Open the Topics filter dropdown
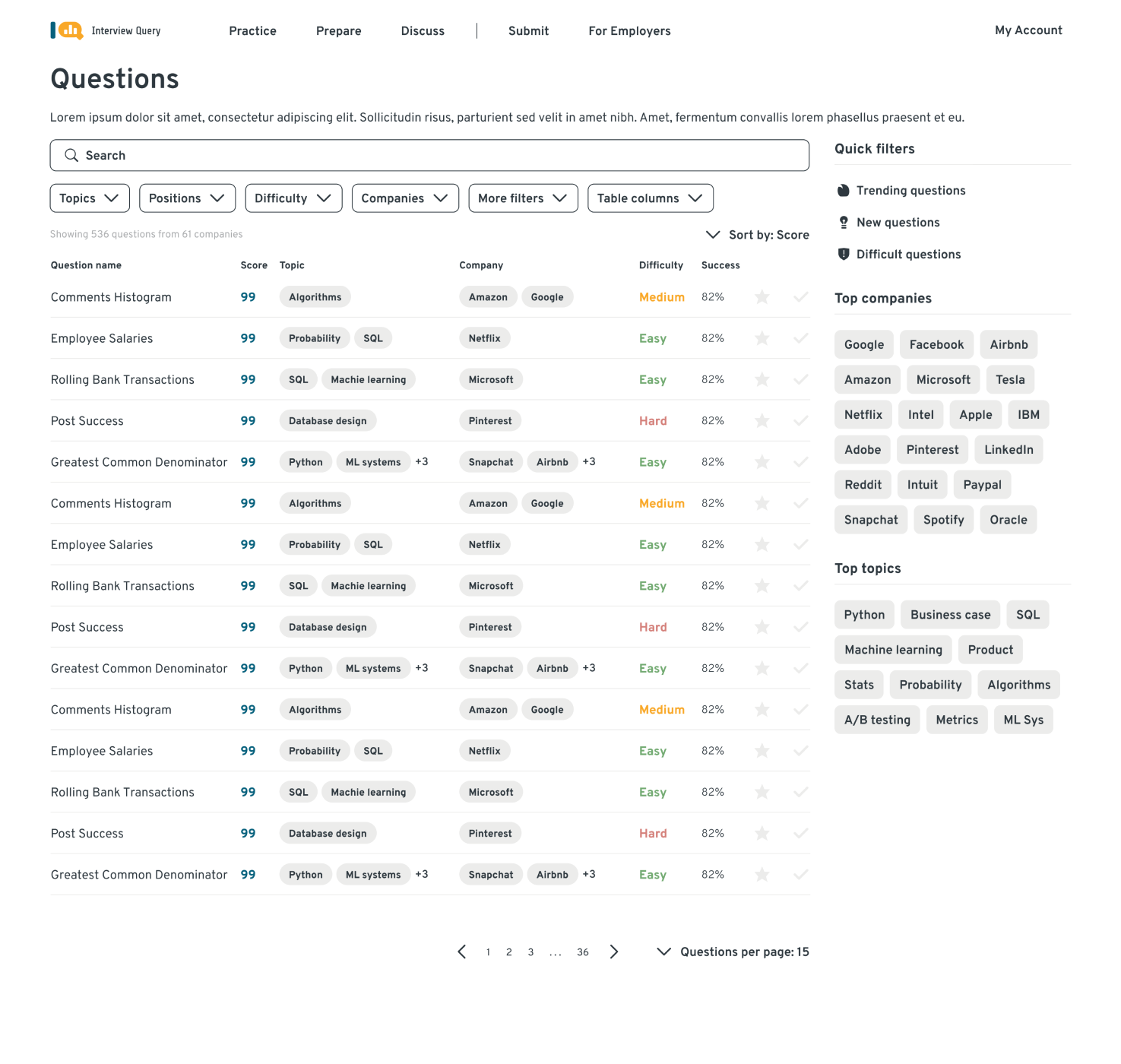 [x=90, y=198]
